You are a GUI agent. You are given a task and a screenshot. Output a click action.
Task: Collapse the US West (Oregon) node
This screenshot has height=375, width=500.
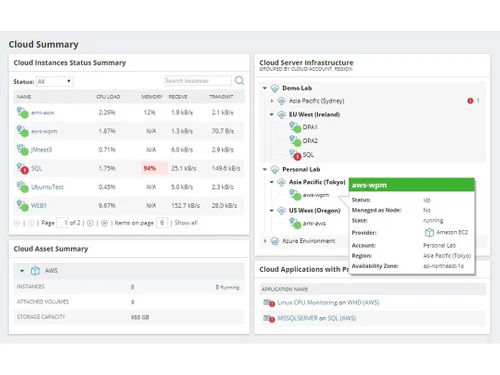pyautogui.click(x=272, y=210)
